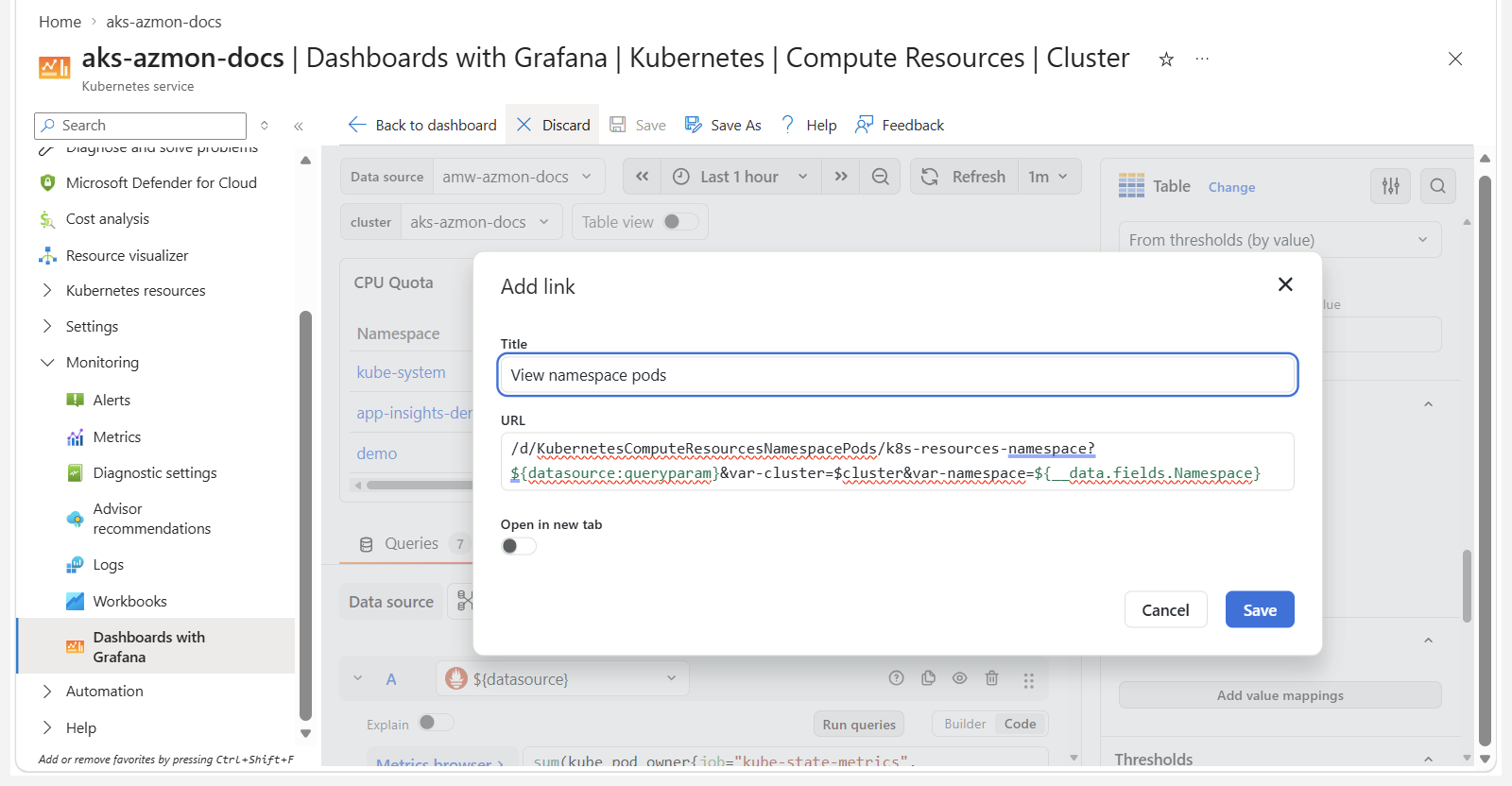Collapse the sidebar with double chevron icon
This screenshot has height=786, width=1512.
pyautogui.click(x=299, y=126)
